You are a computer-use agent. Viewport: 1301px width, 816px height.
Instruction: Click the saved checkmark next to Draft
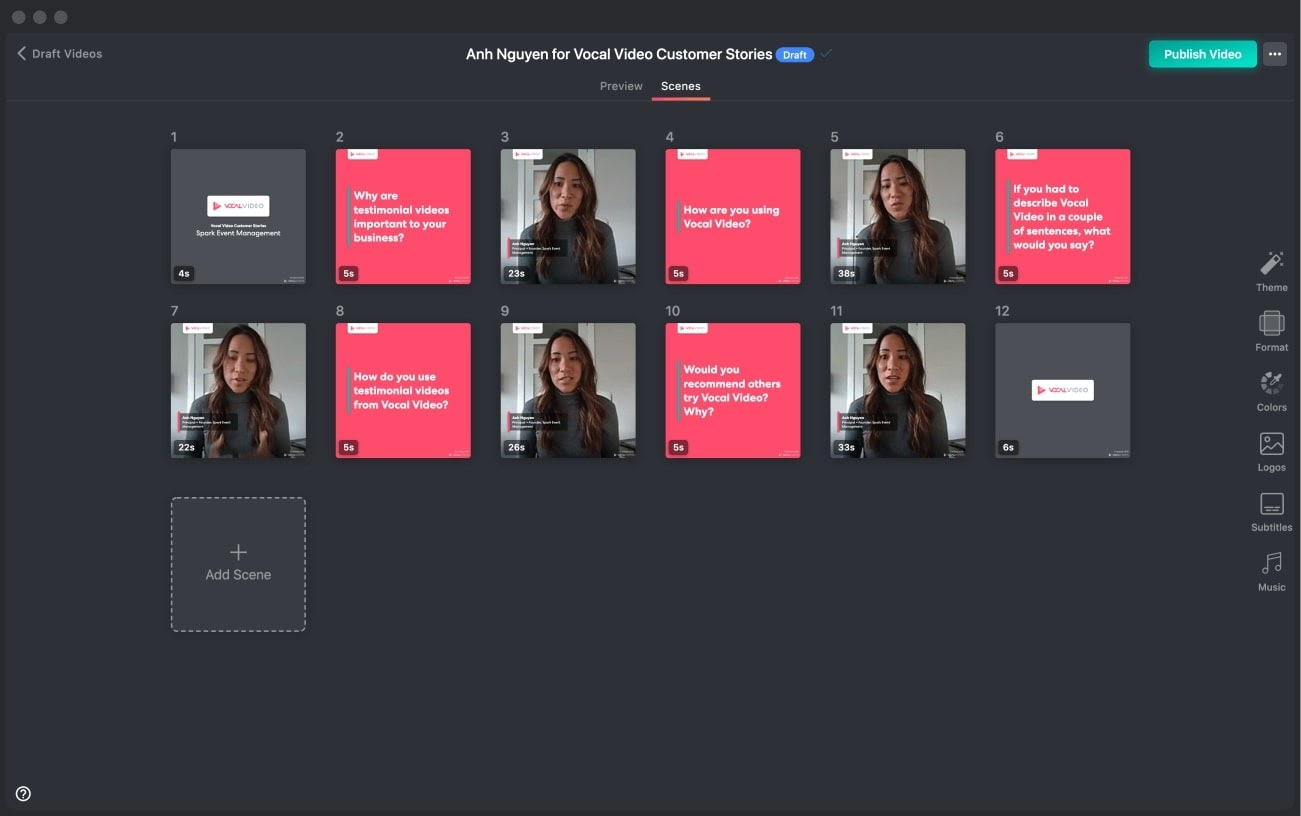click(x=826, y=54)
